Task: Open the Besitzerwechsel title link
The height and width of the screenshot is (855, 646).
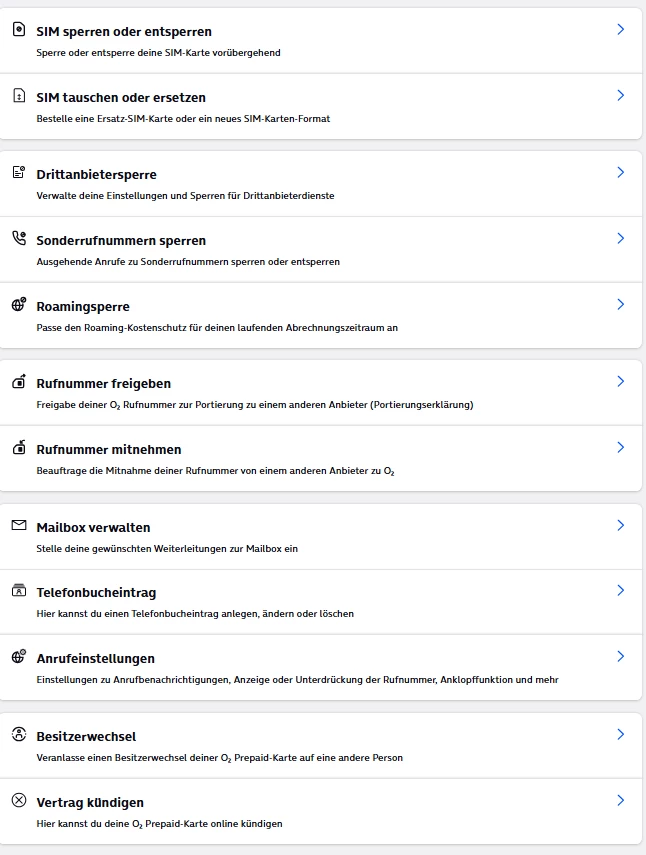Action: coord(86,737)
